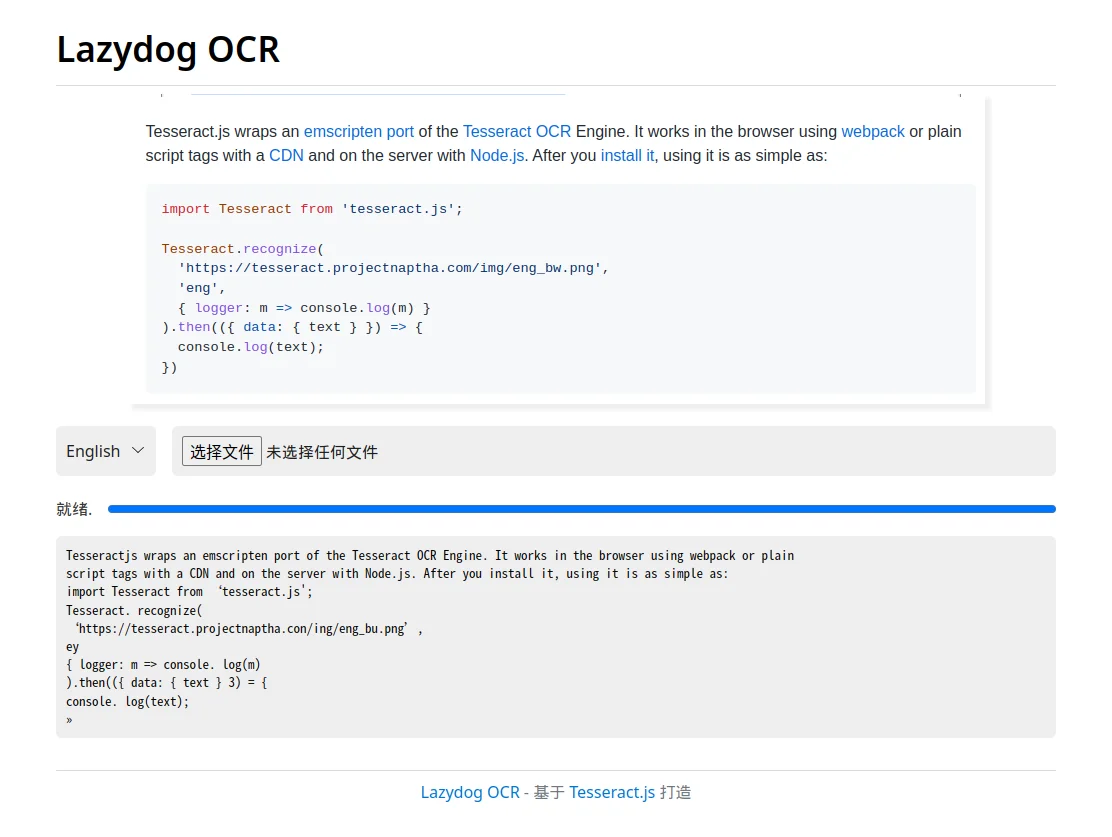Click the 就绪 status label
Viewport: 1112px width, 837px height.
(x=74, y=509)
